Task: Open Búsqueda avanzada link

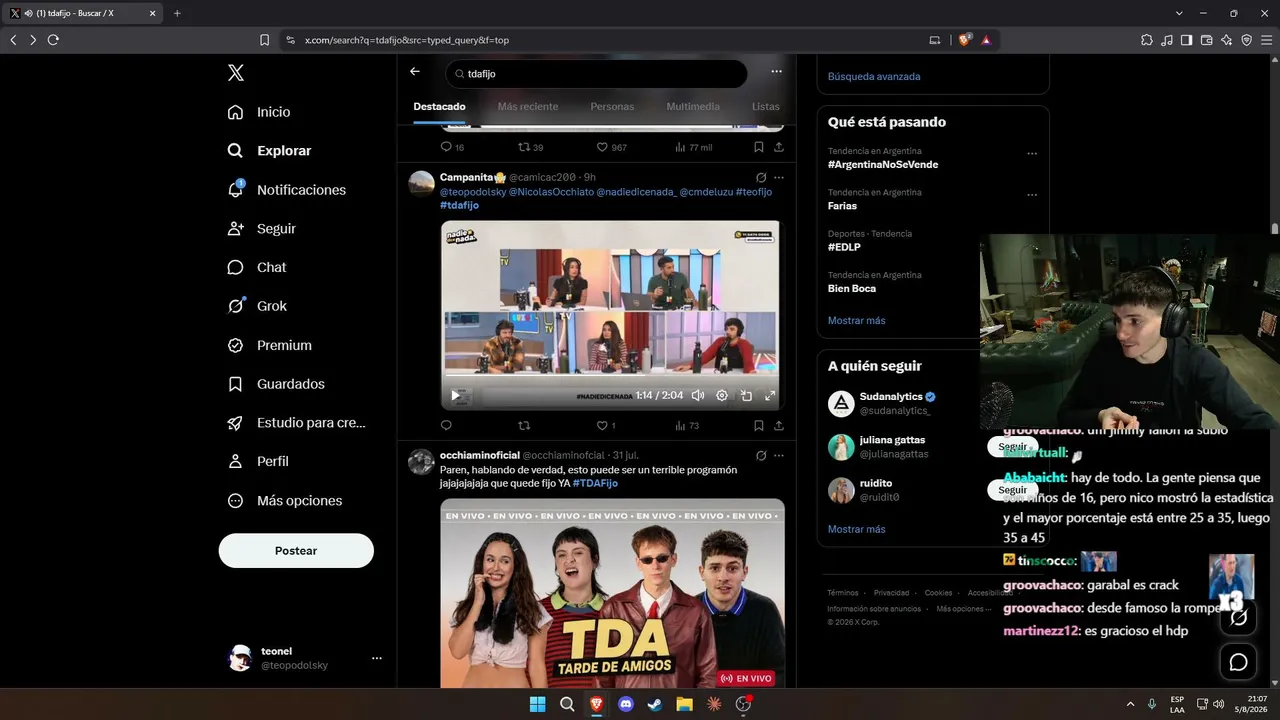Action: (874, 76)
